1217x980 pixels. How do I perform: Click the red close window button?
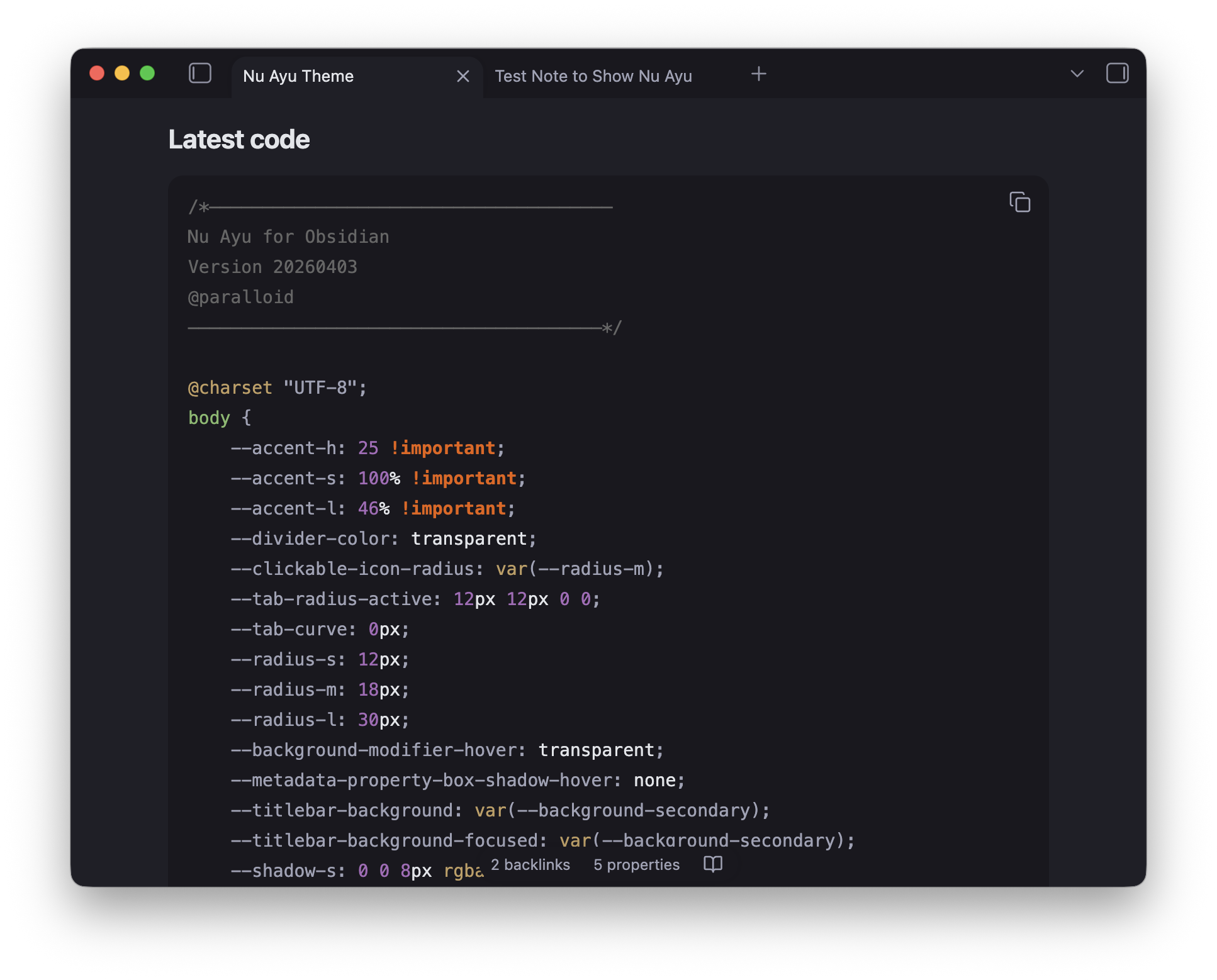pos(97,74)
